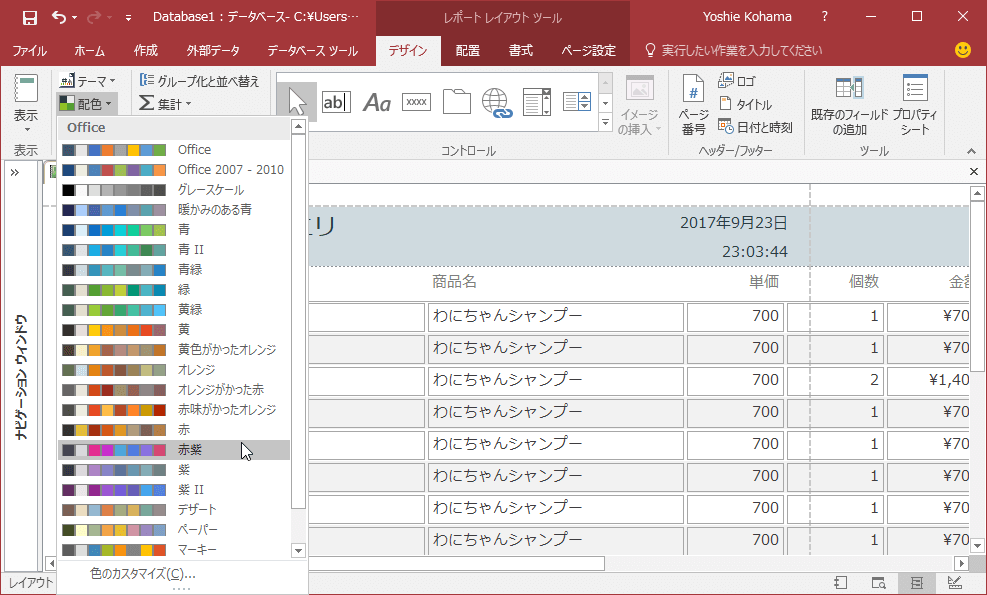The width and height of the screenshot is (987, 595).
Task: Apply the 青緑 color scheme
Action: coord(174,269)
